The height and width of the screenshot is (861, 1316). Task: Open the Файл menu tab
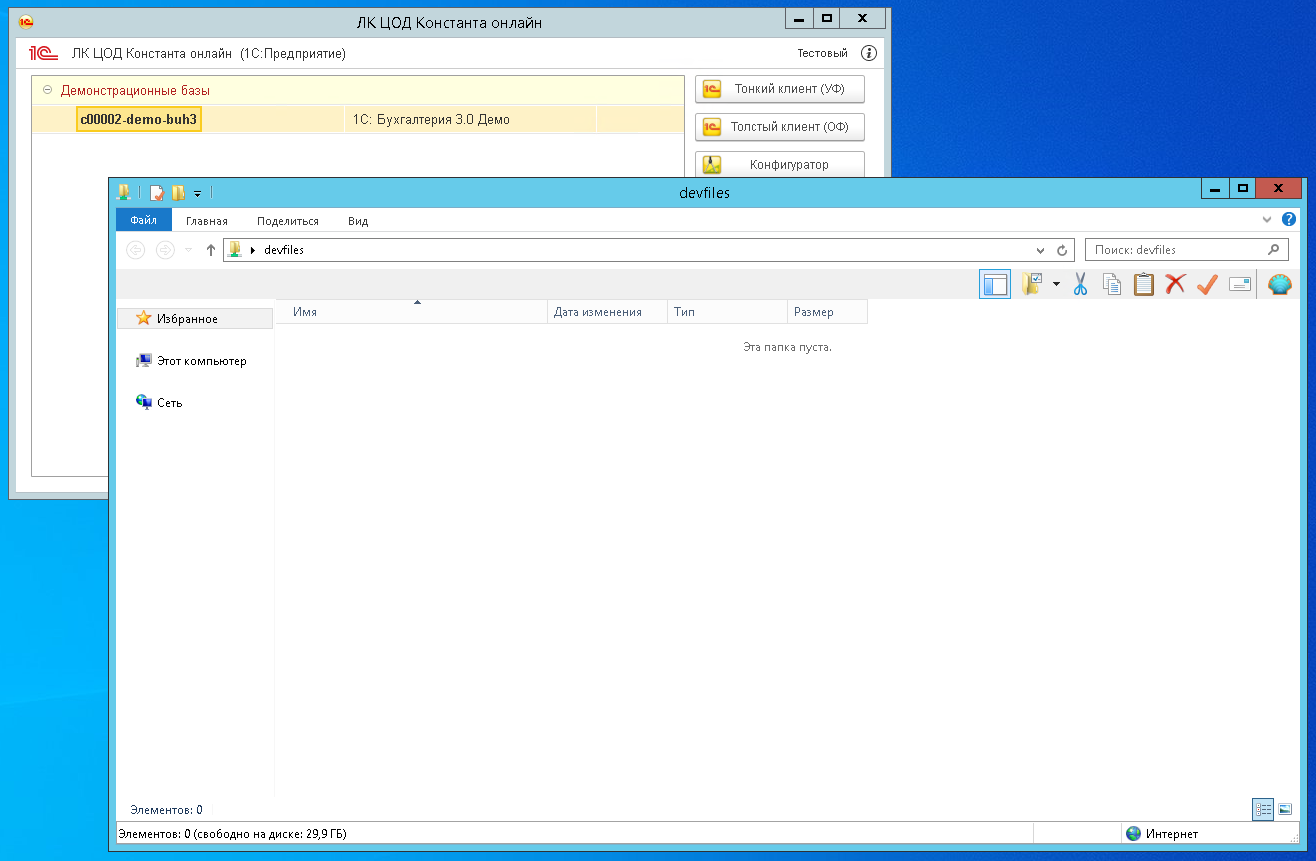click(143, 221)
